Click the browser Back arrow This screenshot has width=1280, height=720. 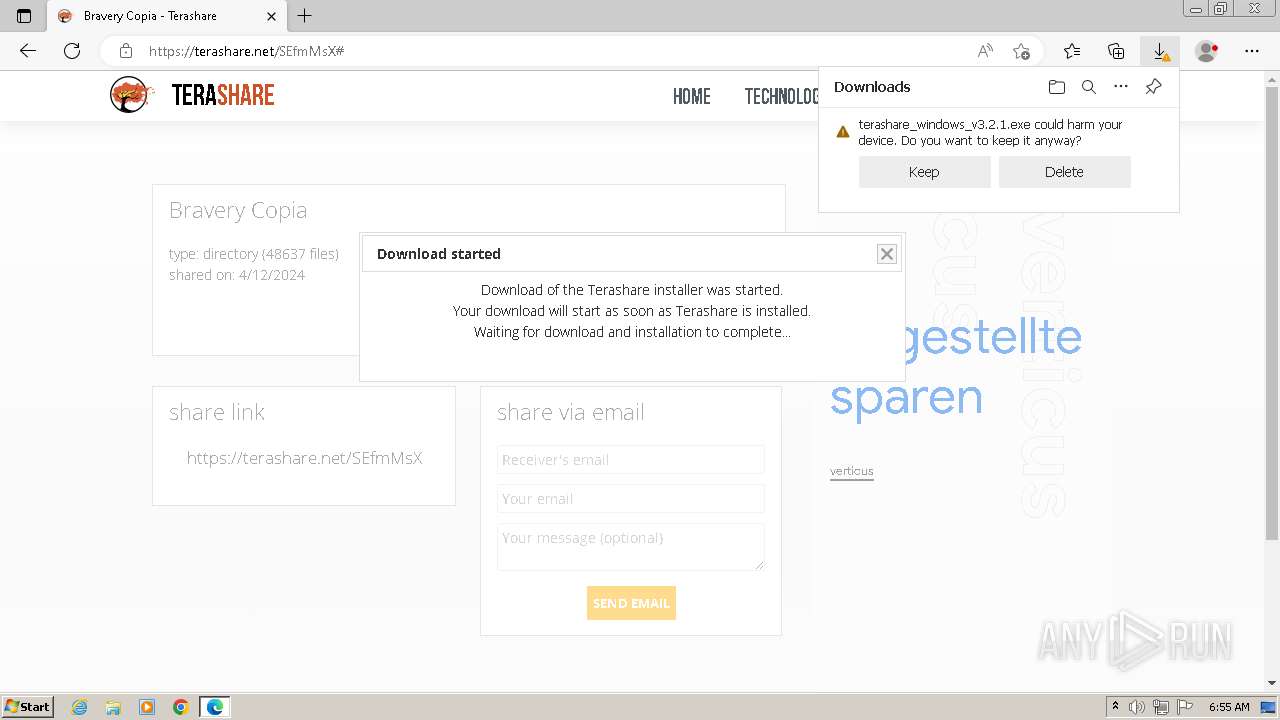pyautogui.click(x=28, y=51)
